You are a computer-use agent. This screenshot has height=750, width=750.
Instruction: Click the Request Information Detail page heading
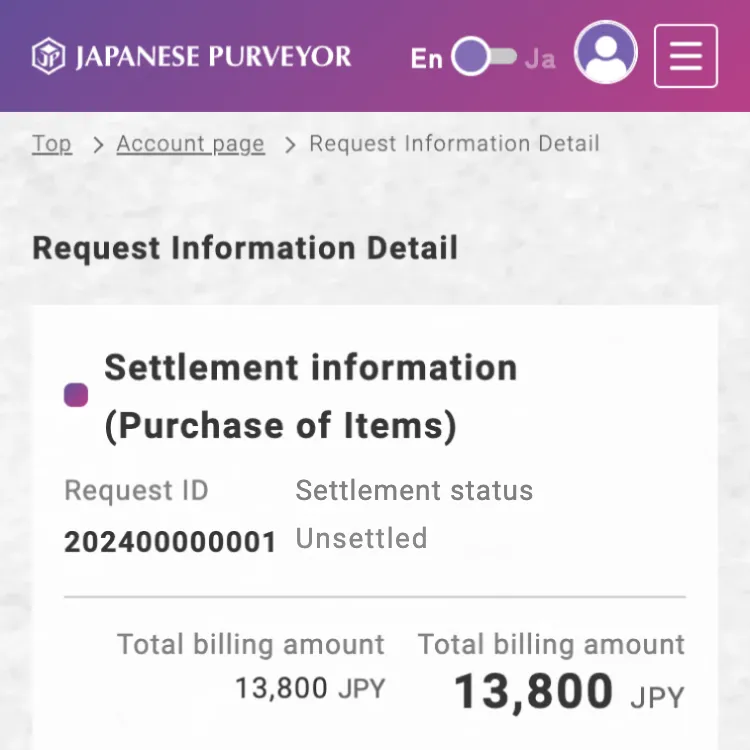click(x=245, y=248)
